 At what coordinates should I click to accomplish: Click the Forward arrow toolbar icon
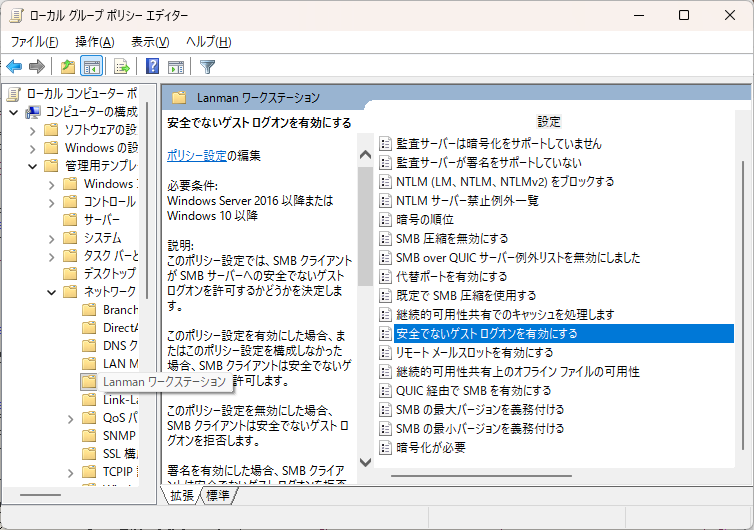(x=37, y=67)
